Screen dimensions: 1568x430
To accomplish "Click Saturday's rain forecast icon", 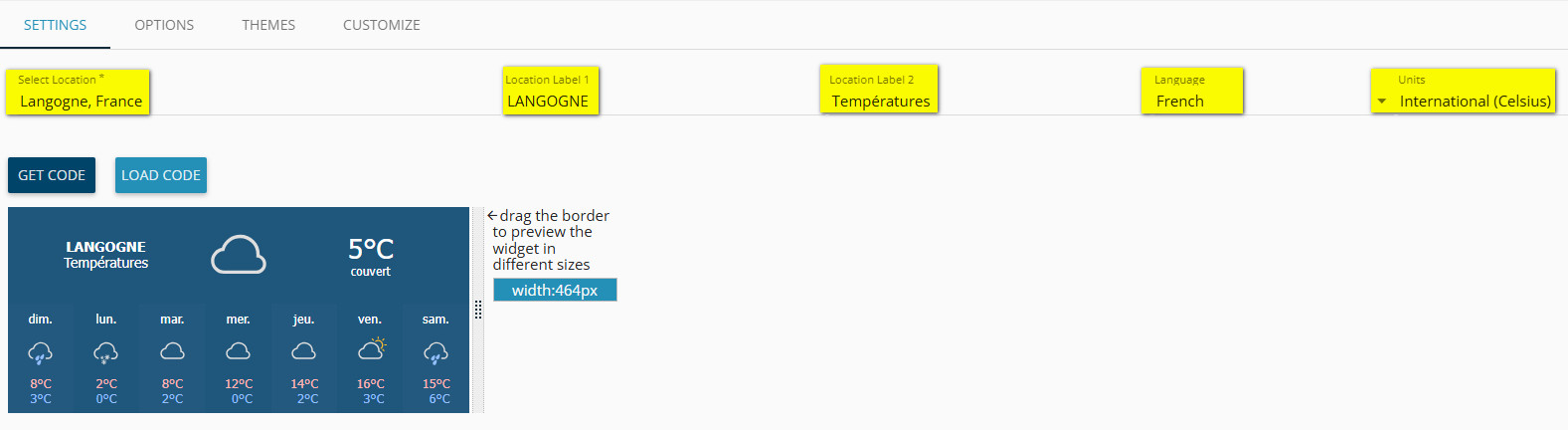I will coord(436,351).
